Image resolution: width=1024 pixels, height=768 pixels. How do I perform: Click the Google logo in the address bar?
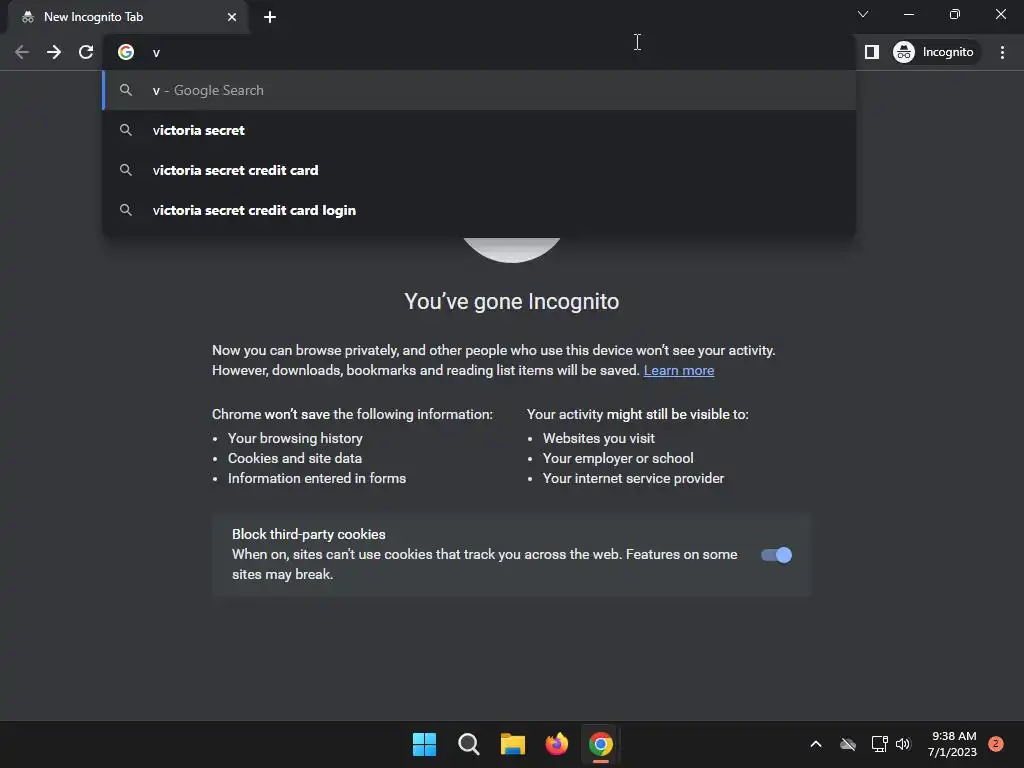[x=126, y=52]
